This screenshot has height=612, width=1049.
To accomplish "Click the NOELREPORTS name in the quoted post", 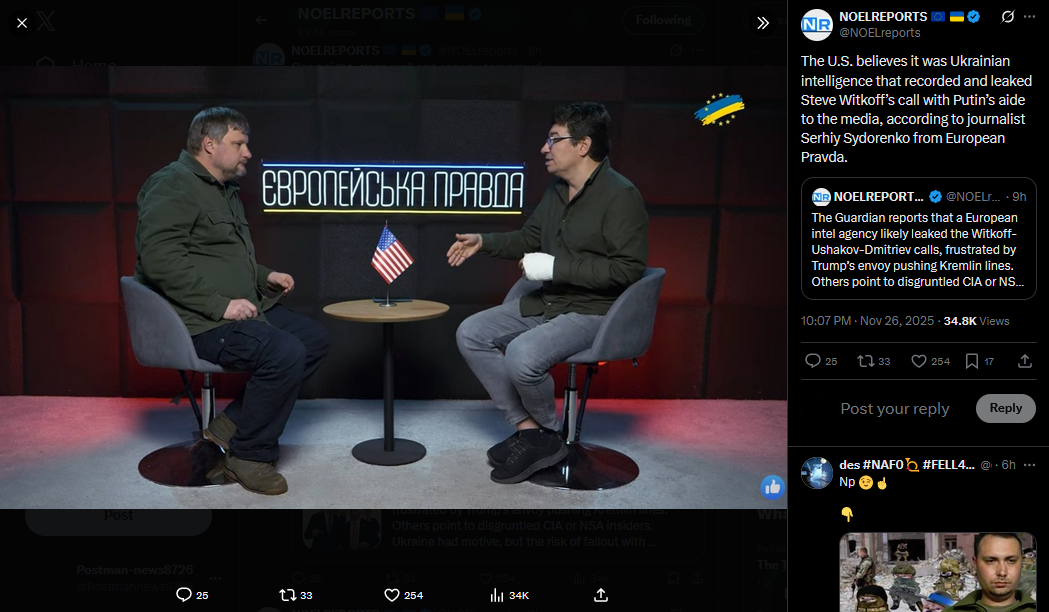I will (x=878, y=197).
